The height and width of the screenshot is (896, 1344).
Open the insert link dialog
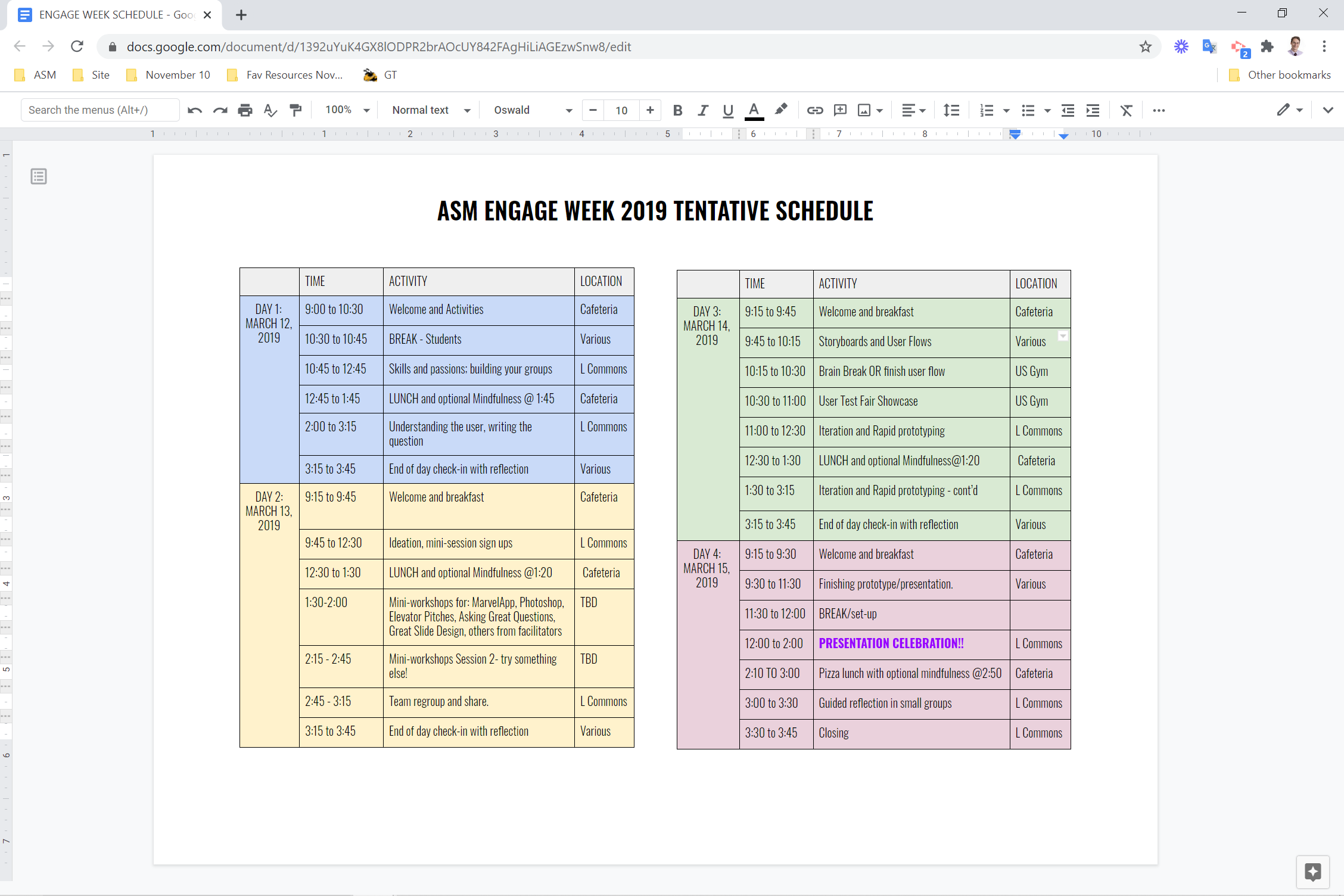click(814, 110)
